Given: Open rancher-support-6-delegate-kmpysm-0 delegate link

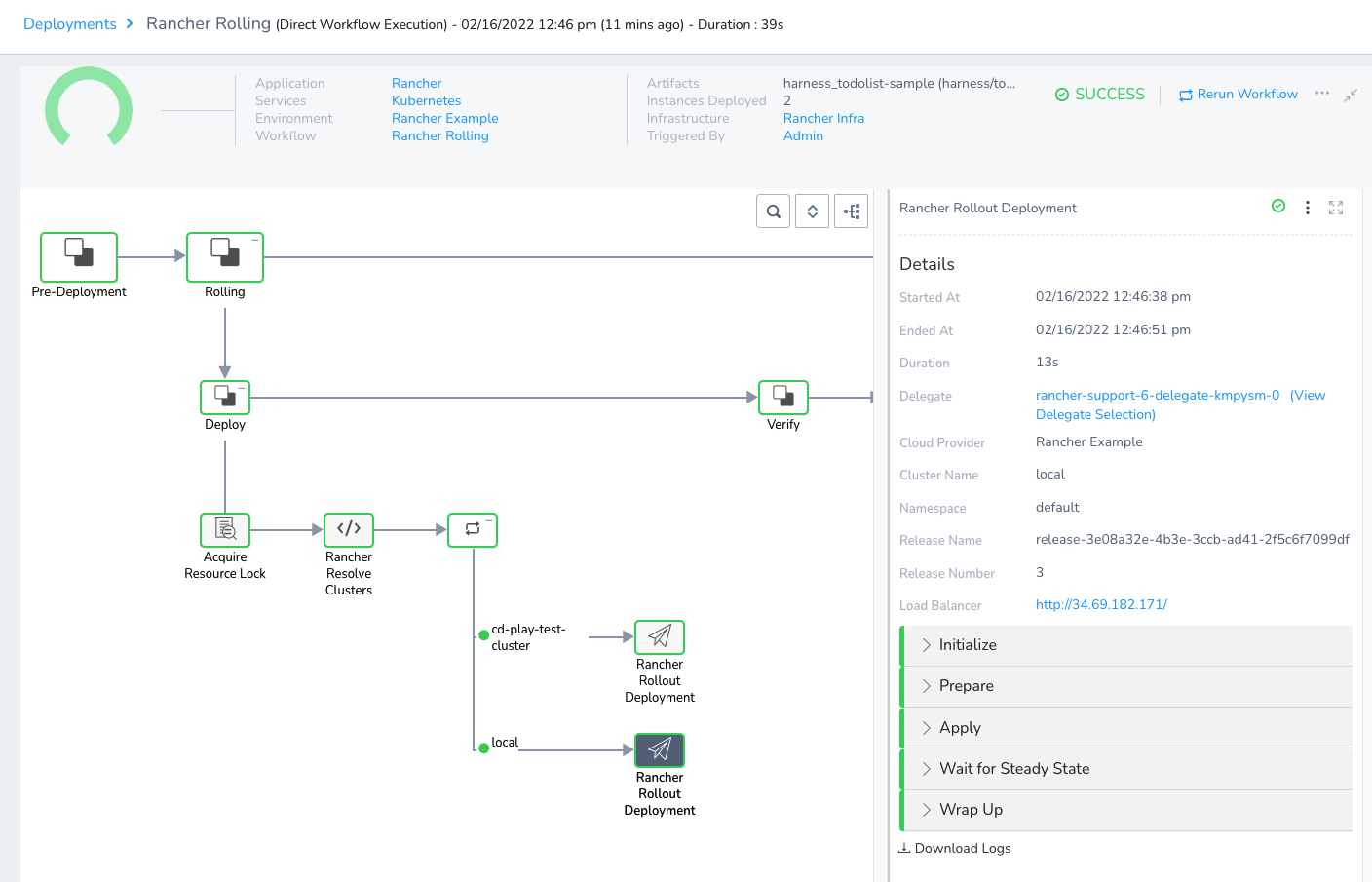Looking at the screenshot, I should pos(1158,395).
